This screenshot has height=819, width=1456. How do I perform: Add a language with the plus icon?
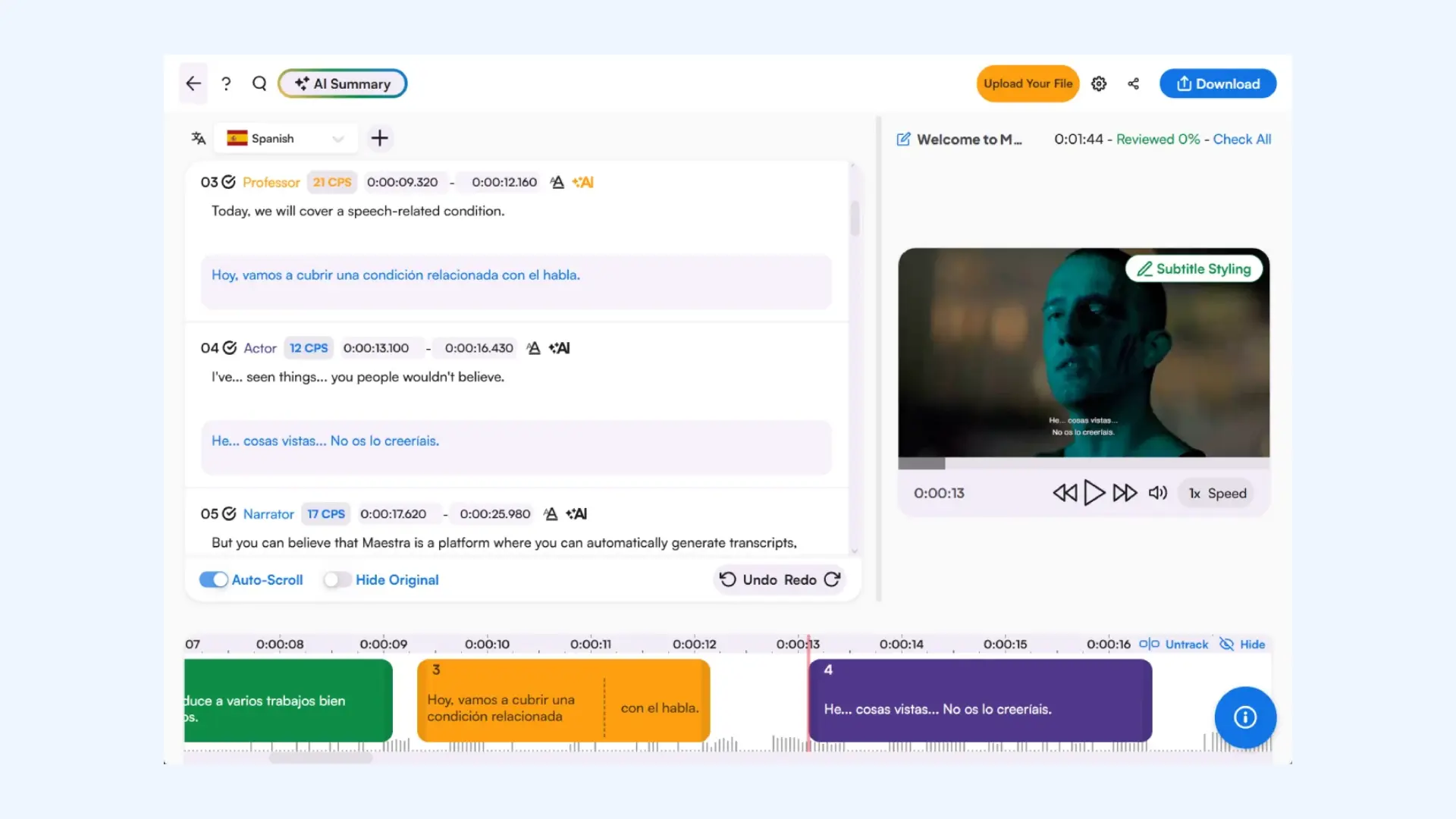pos(379,138)
